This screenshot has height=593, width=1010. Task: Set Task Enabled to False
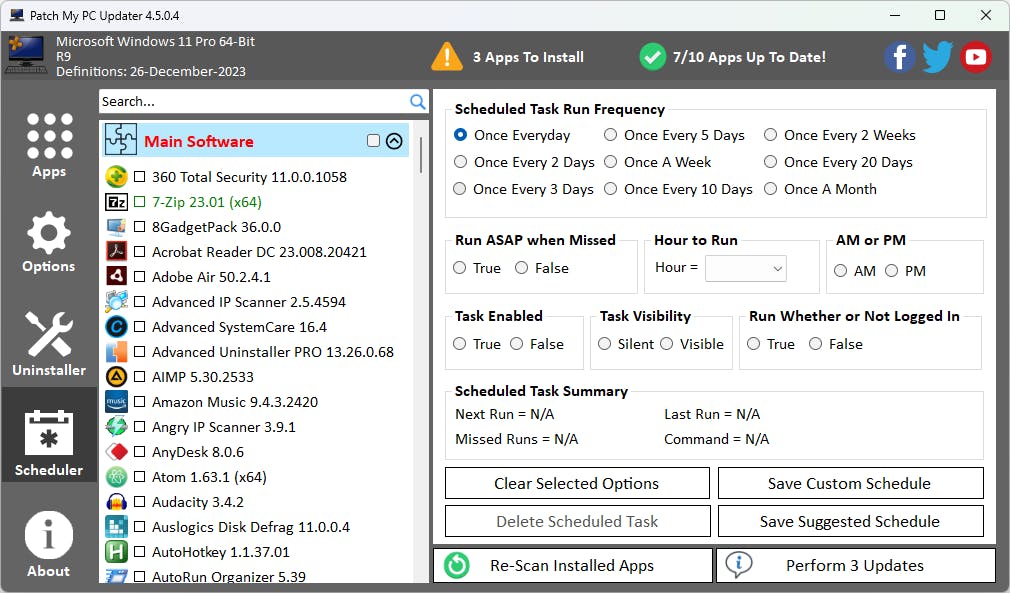click(x=517, y=344)
